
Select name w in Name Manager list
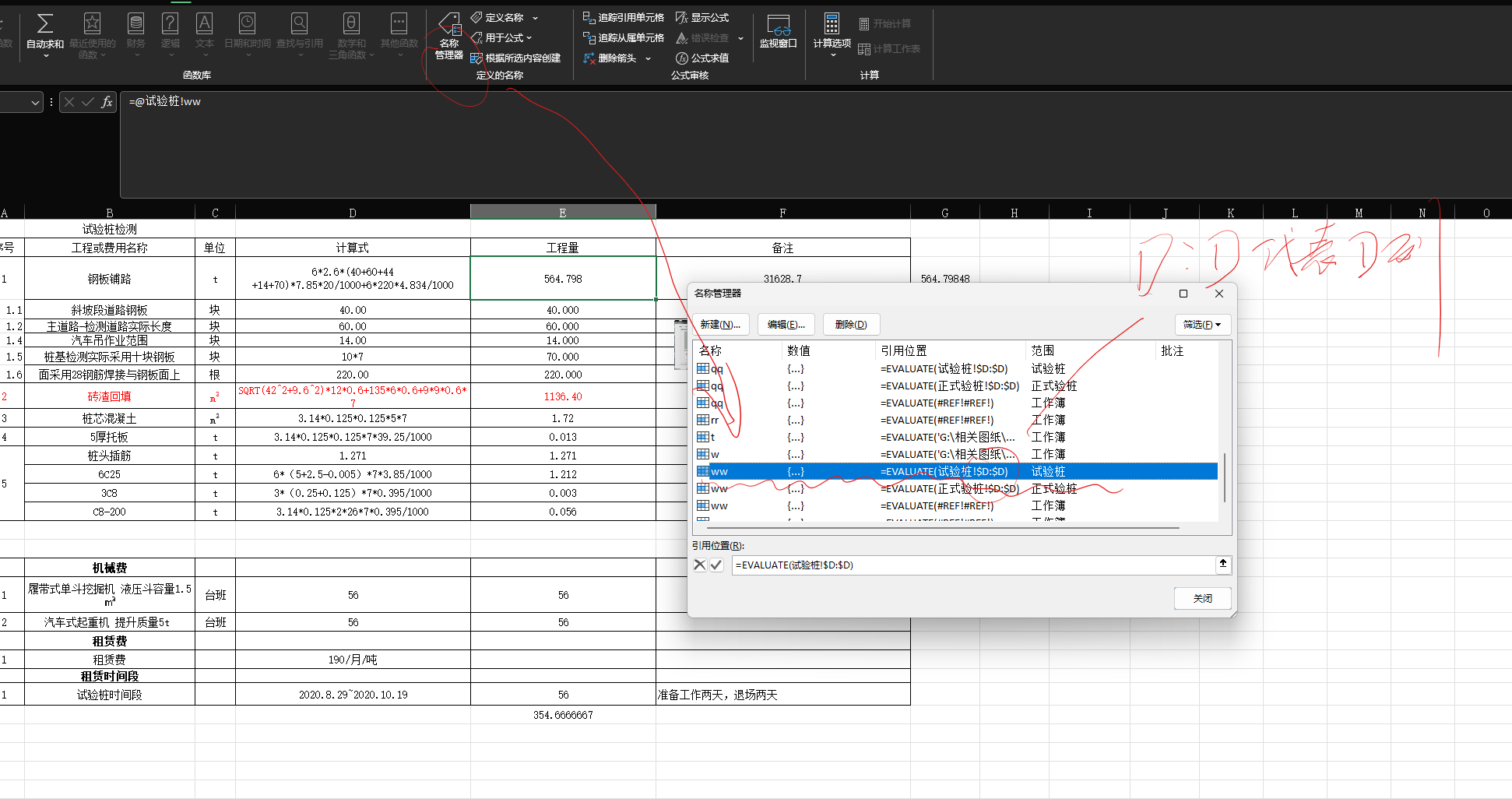point(956,455)
